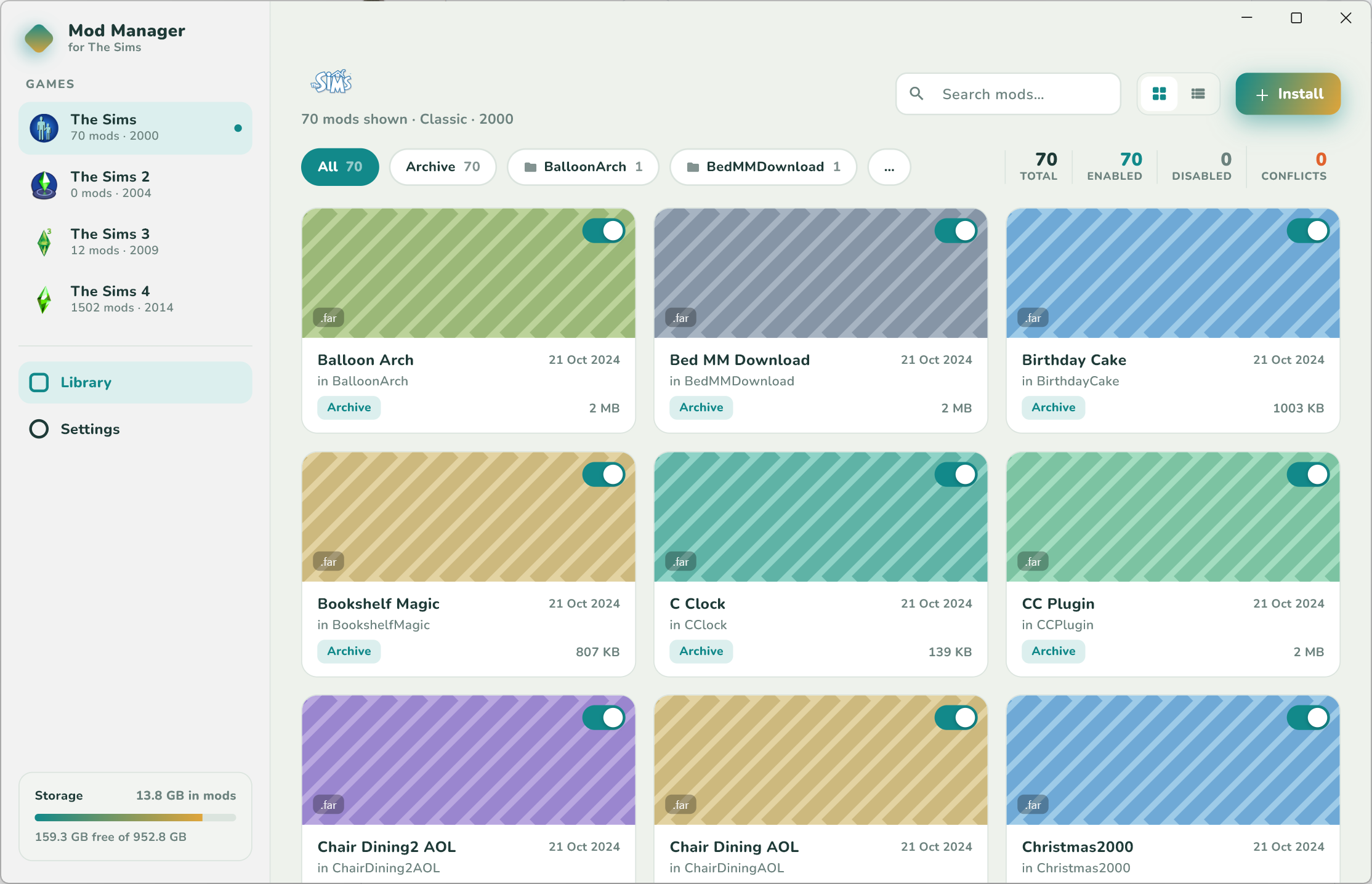1372x884 pixels.
Task: Filter by BalloonArch folder
Action: (x=583, y=167)
